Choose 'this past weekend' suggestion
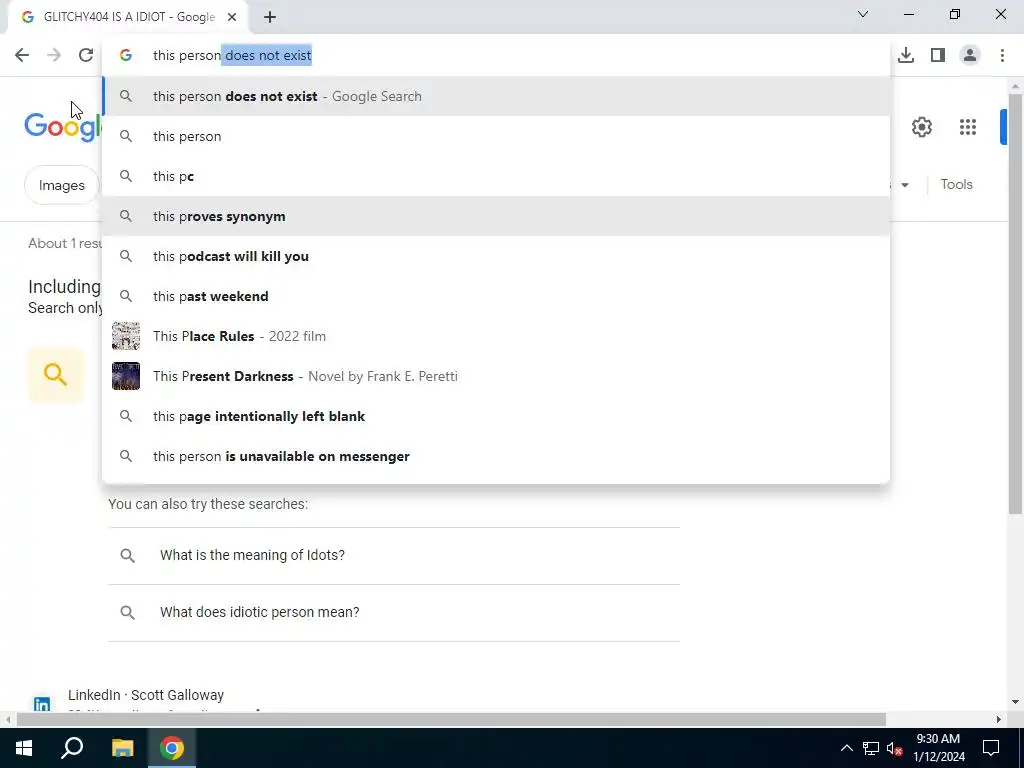1024x768 pixels. pyautogui.click(x=496, y=296)
